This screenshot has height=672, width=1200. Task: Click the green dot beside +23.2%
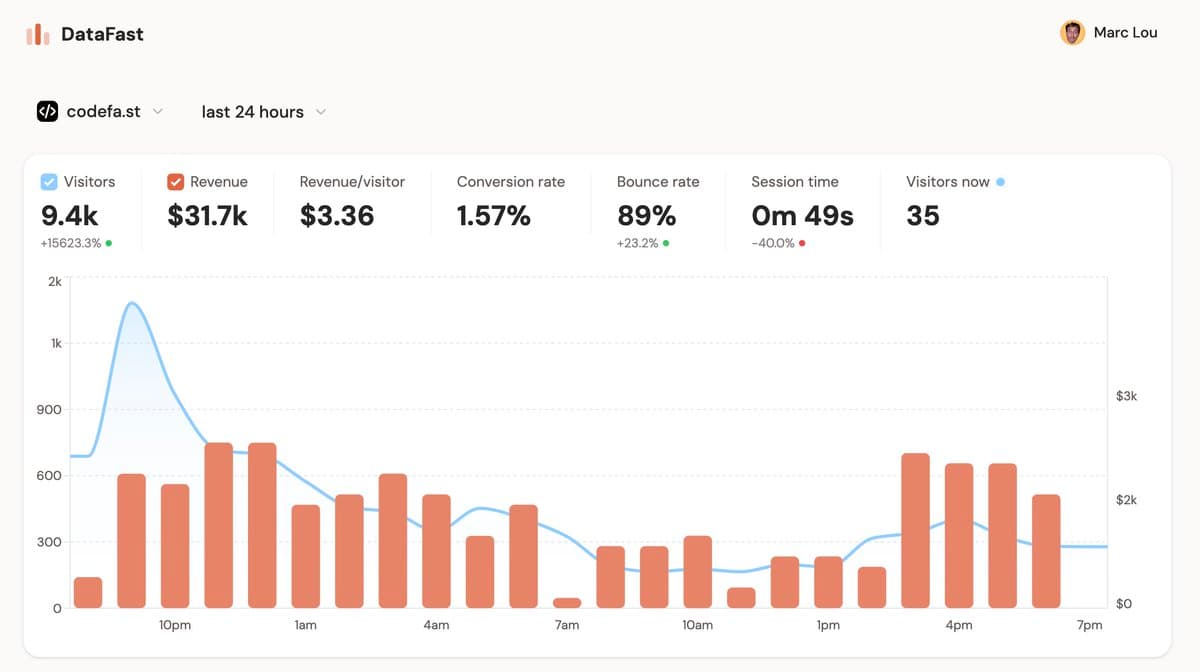(x=666, y=243)
